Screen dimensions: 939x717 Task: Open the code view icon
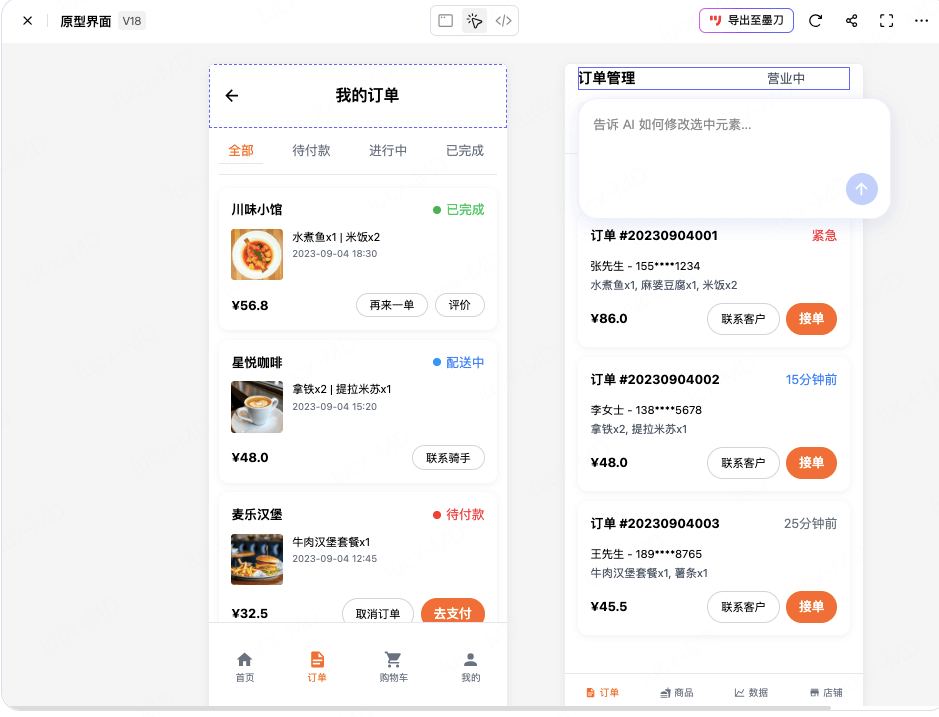pos(504,21)
